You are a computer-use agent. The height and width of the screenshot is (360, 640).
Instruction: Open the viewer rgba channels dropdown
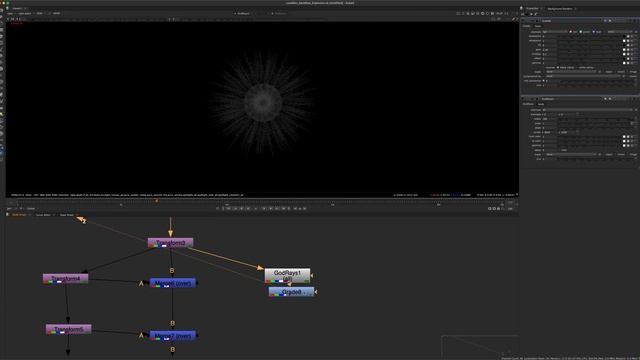click(x=10, y=13)
